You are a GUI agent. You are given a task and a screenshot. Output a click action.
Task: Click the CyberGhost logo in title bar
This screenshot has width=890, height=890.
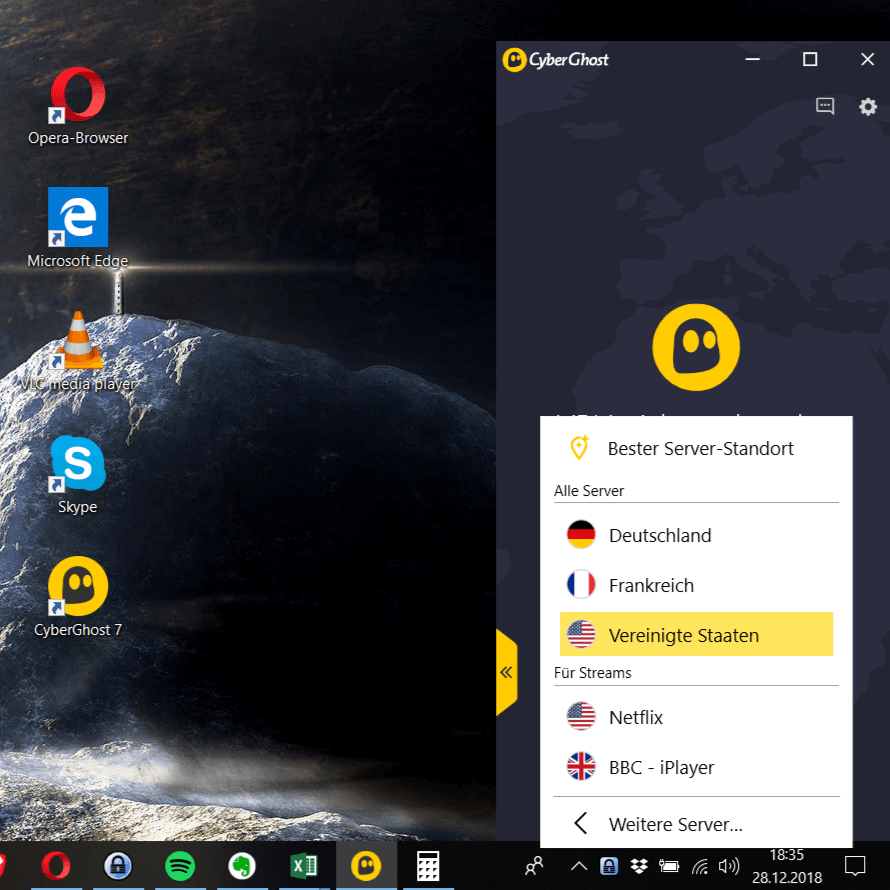555,60
